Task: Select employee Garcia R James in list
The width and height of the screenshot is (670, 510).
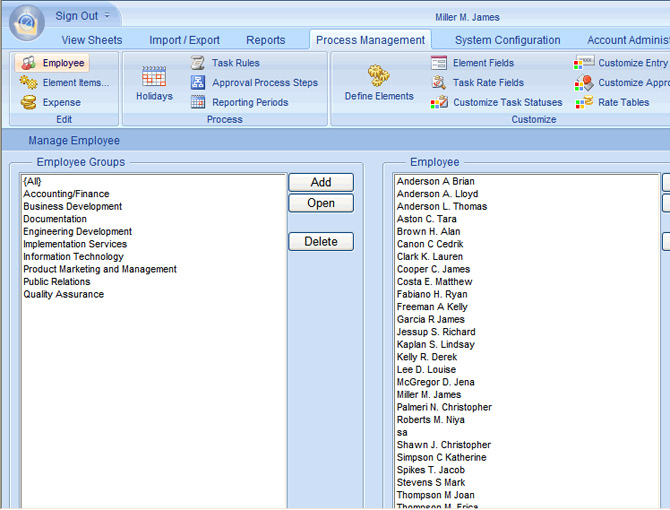Action: (431, 320)
